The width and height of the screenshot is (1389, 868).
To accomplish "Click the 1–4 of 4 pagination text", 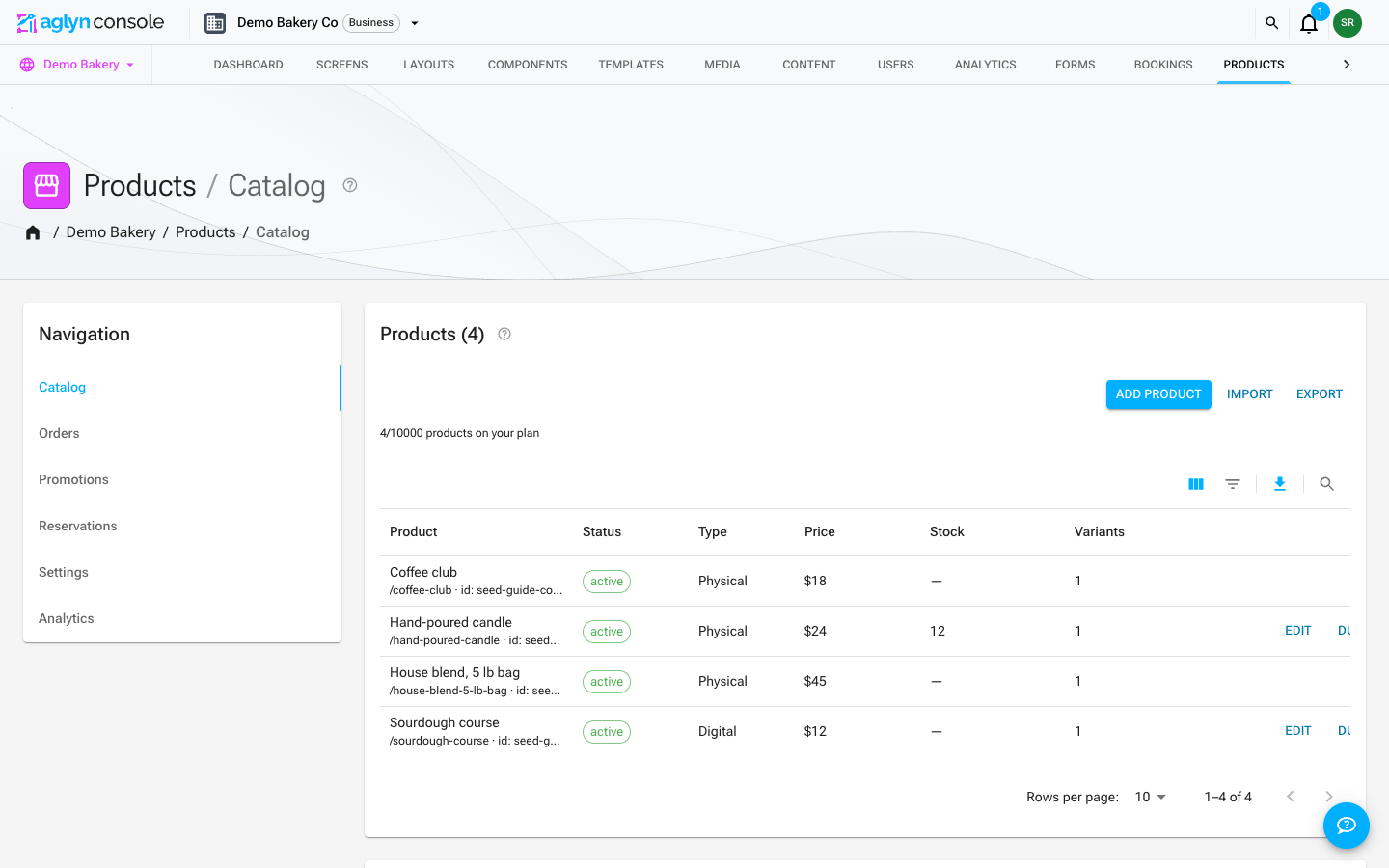I will point(1228,797).
